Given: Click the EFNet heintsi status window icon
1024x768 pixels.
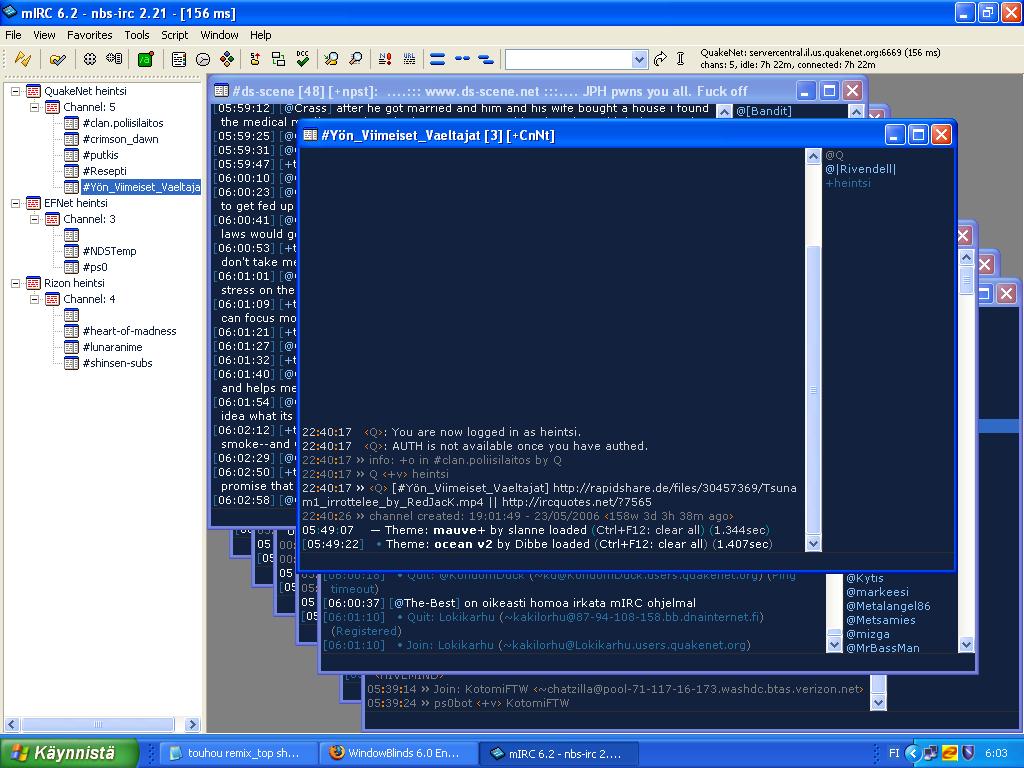Looking at the screenshot, I should (33, 203).
